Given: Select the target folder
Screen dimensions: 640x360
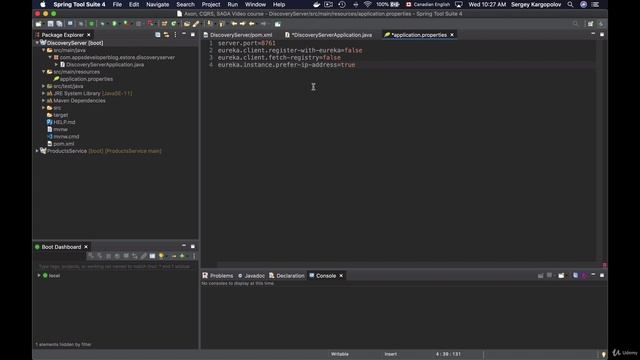Looking at the screenshot, I should tap(60, 115).
